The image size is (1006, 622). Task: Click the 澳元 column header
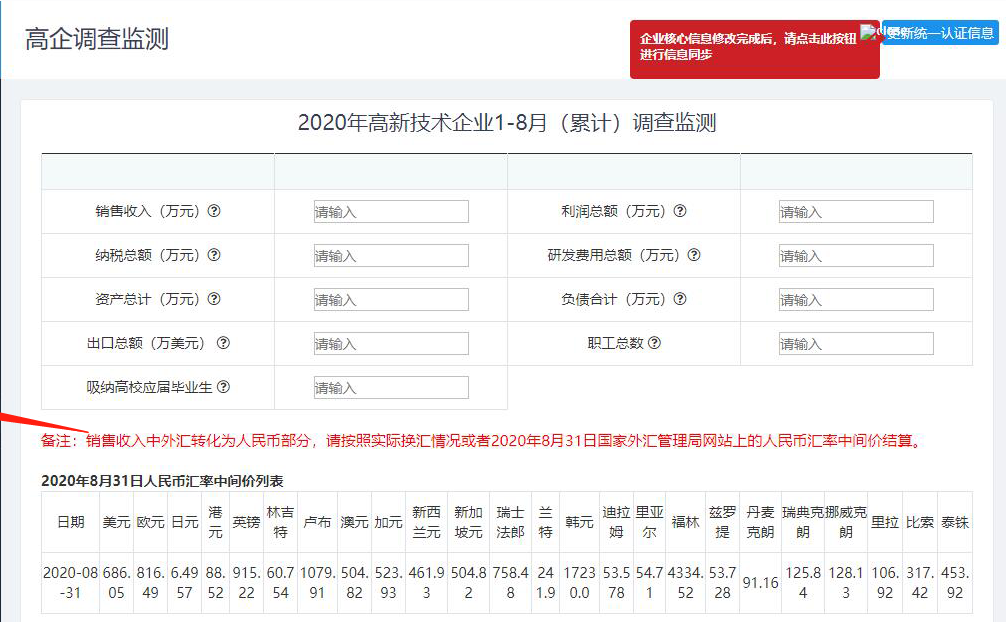point(354,522)
